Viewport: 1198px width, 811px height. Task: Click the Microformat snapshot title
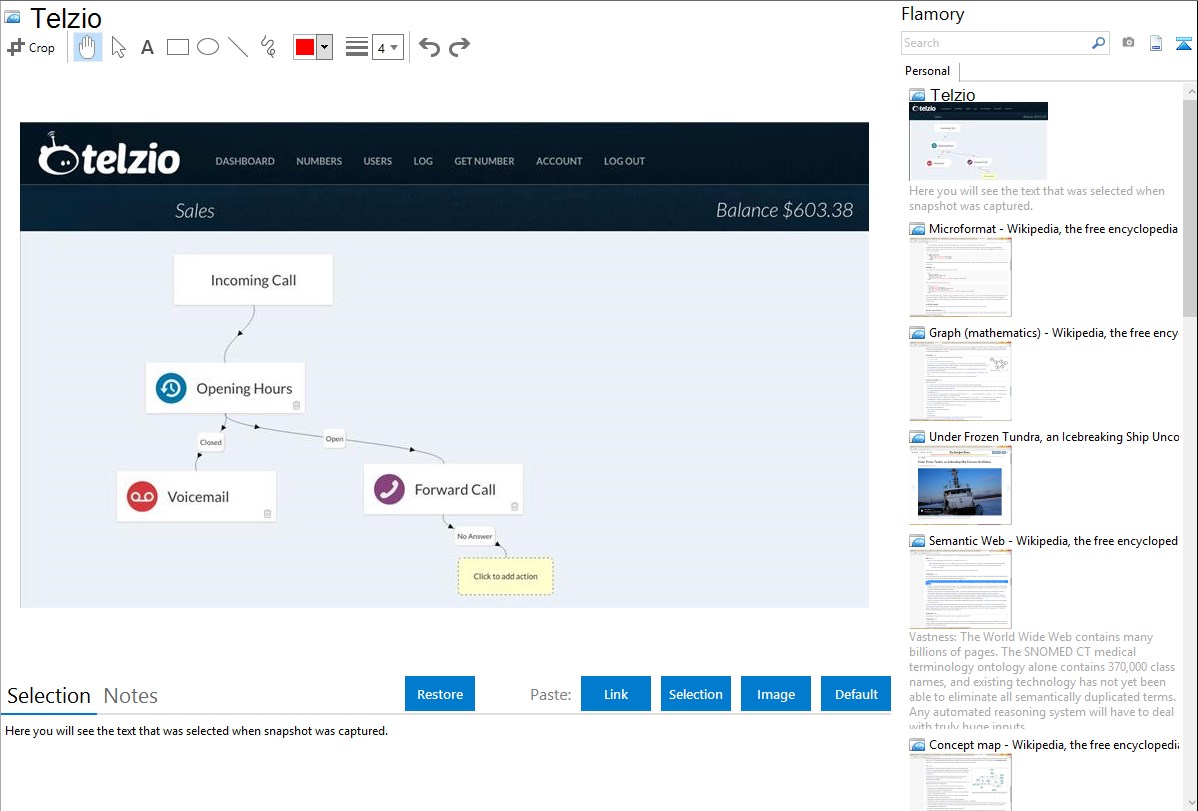tap(1053, 229)
